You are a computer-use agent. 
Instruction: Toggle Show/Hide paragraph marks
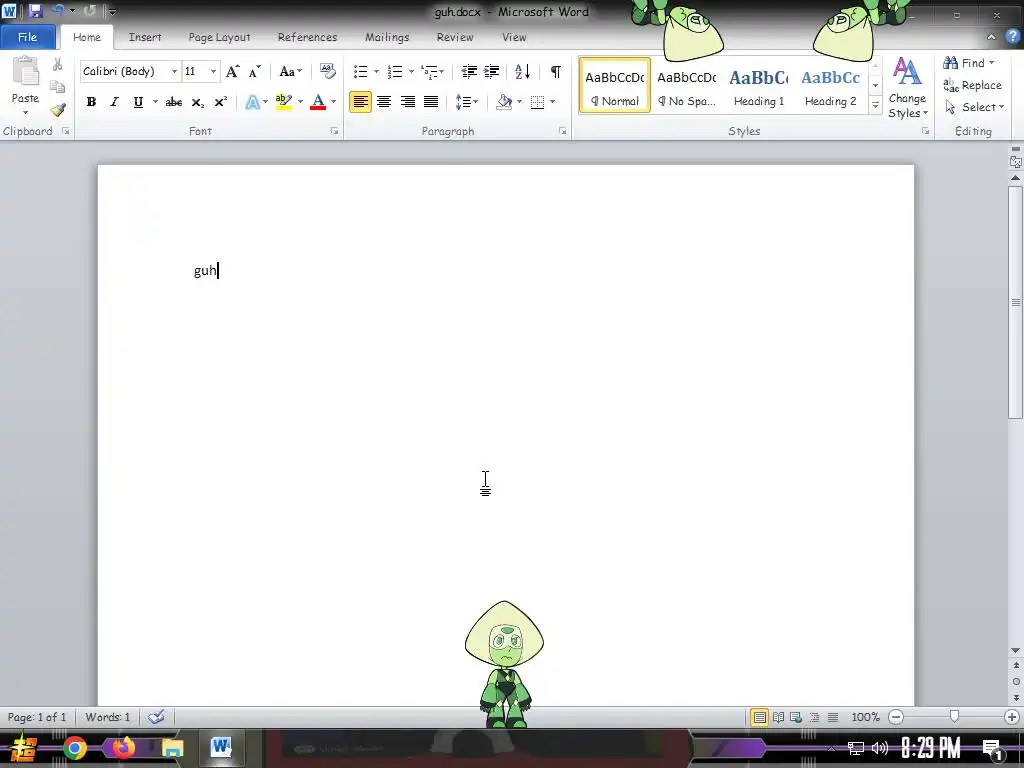tap(556, 71)
